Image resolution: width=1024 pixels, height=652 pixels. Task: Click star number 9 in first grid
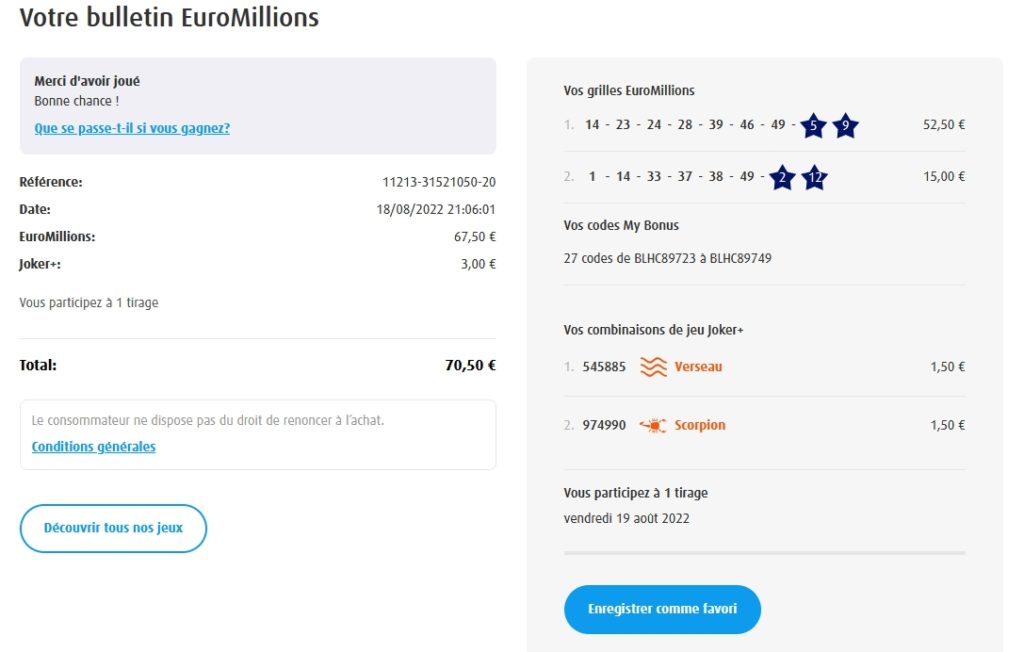(x=845, y=126)
